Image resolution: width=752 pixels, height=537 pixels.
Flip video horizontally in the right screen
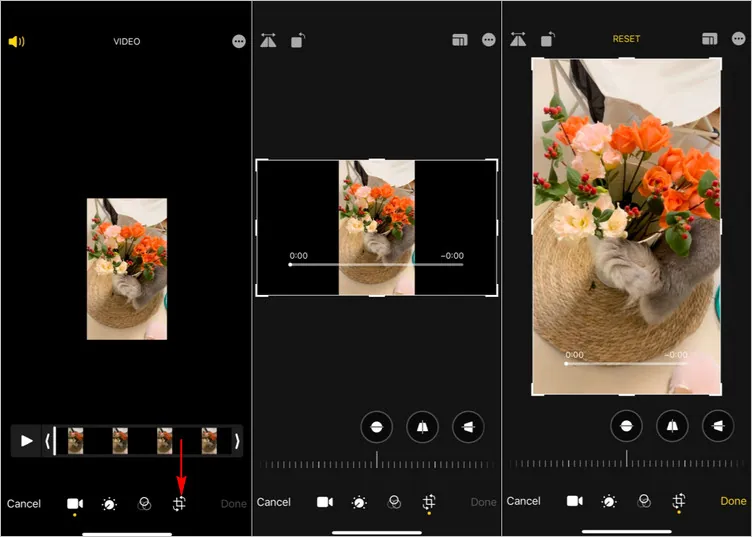point(518,39)
